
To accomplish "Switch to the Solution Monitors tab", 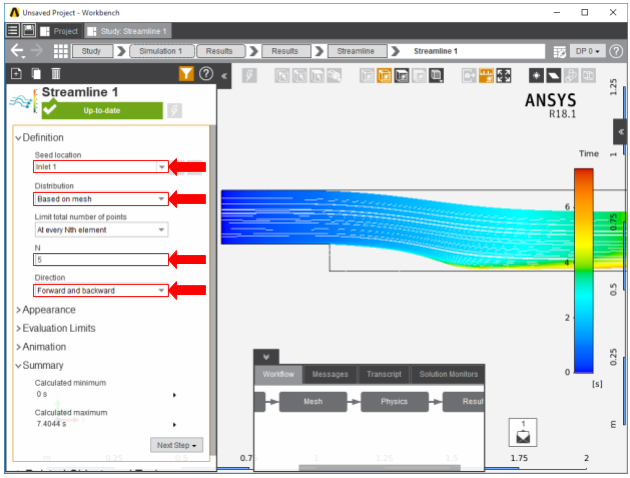I will click(x=448, y=374).
